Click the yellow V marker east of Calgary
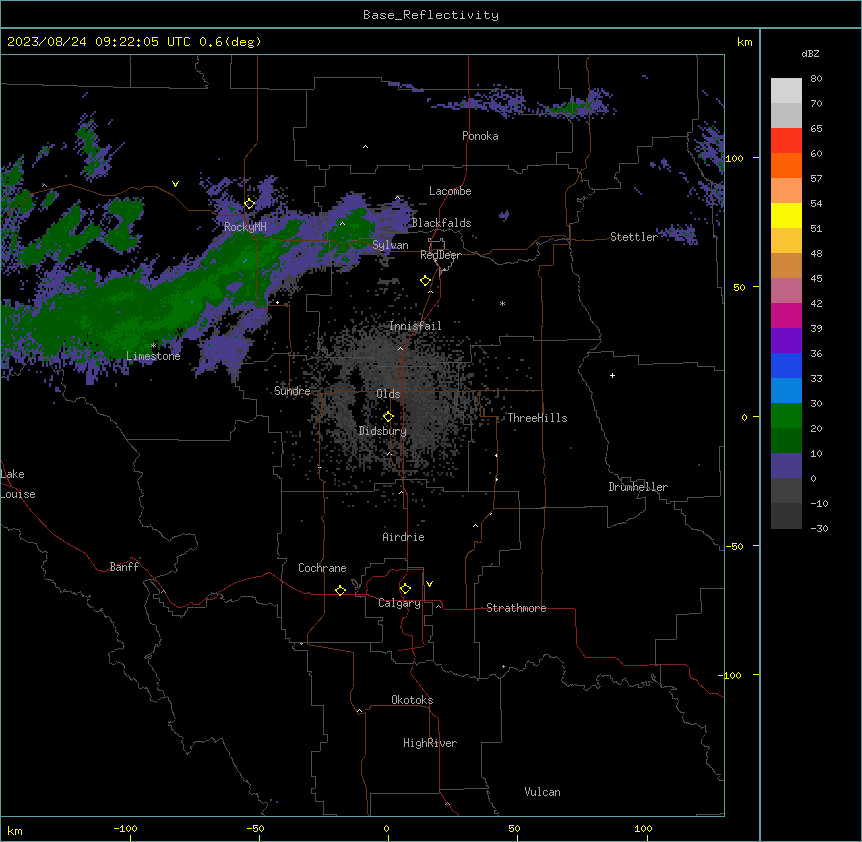The width and height of the screenshot is (862, 842). (x=429, y=584)
